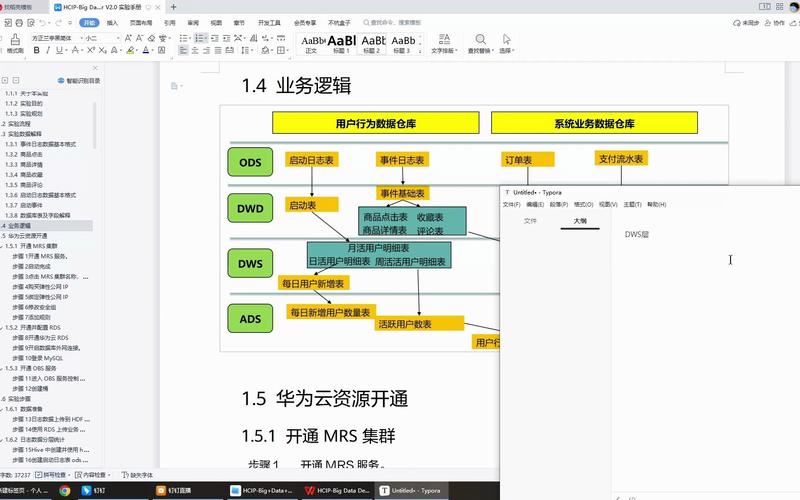Screen dimensions: 800x500
Task: Click the command search box in the ribbon
Action: [x=393, y=22]
